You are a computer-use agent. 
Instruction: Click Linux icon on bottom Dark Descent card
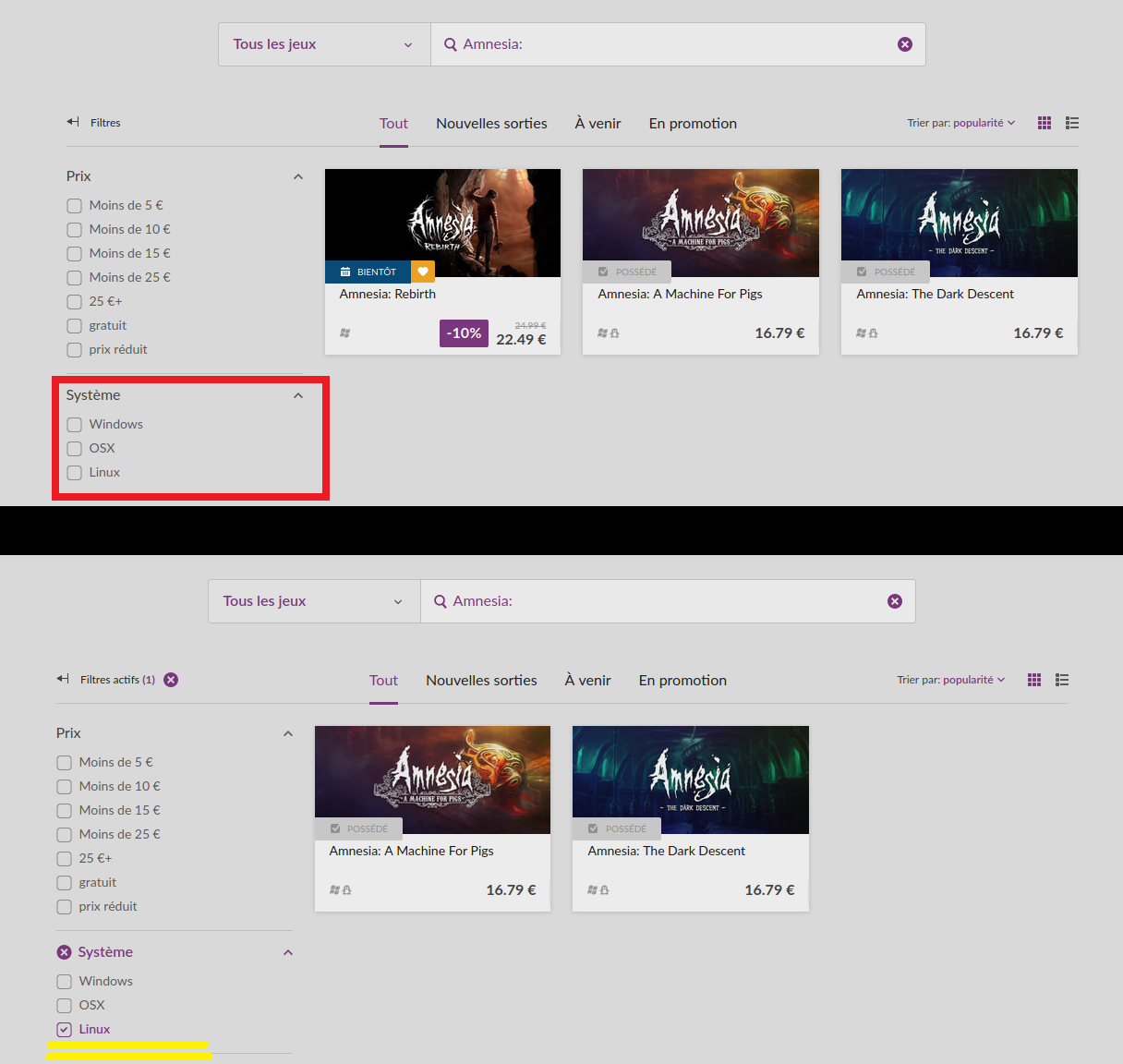pyautogui.click(x=605, y=889)
